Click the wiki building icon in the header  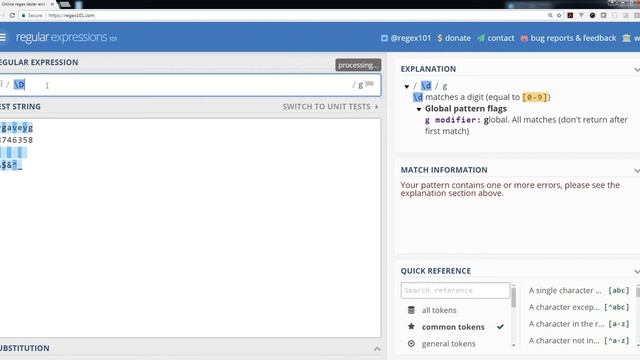(627, 38)
